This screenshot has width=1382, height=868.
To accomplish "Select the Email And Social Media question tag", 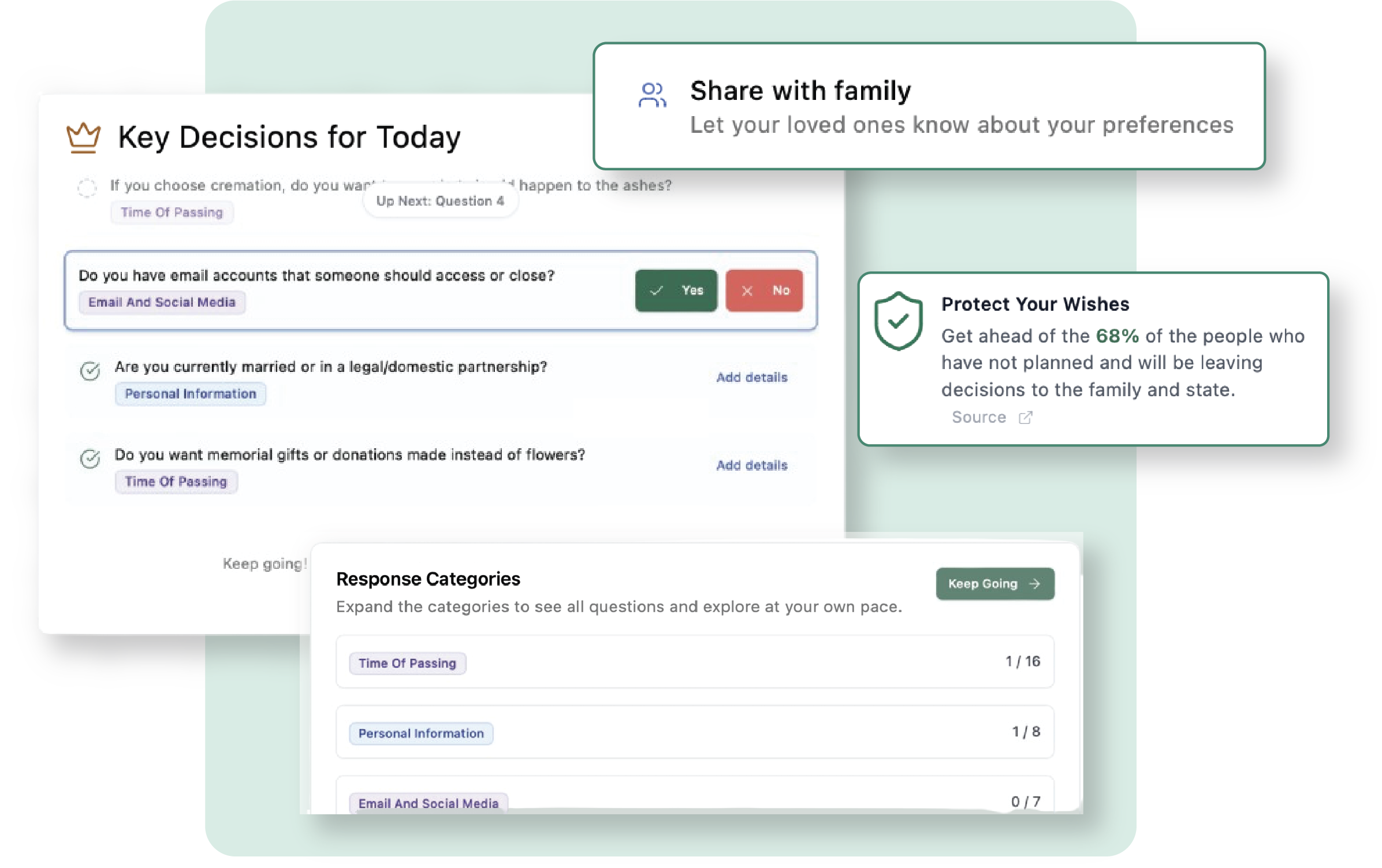I will [162, 302].
